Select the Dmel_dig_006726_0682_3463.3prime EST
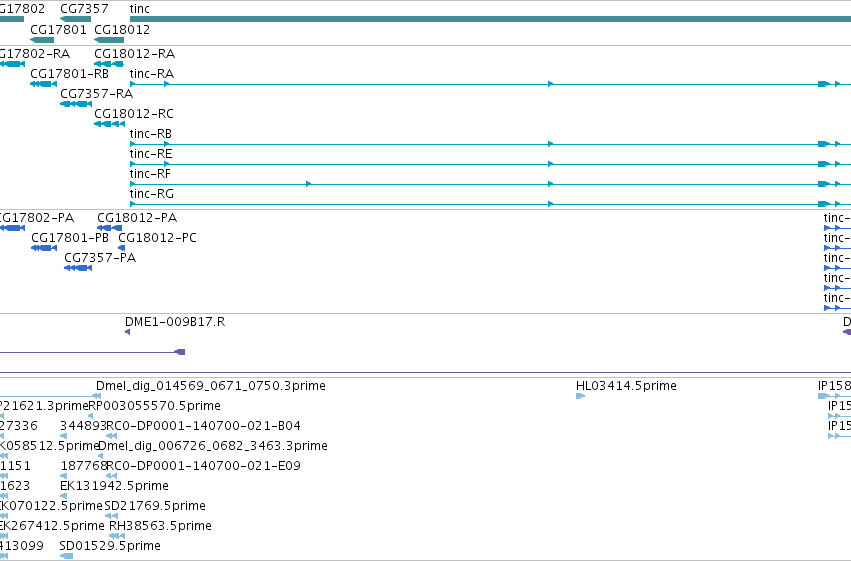The image size is (851, 561). click(x=100, y=456)
